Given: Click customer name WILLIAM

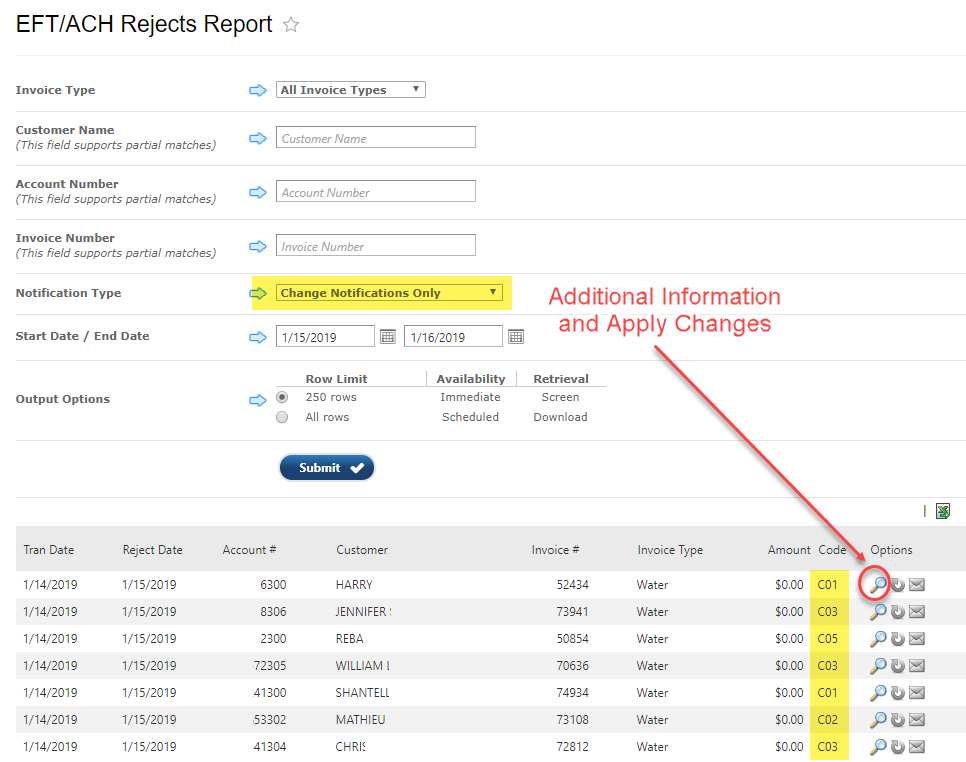Looking at the screenshot, I should (x=363, y=666).
